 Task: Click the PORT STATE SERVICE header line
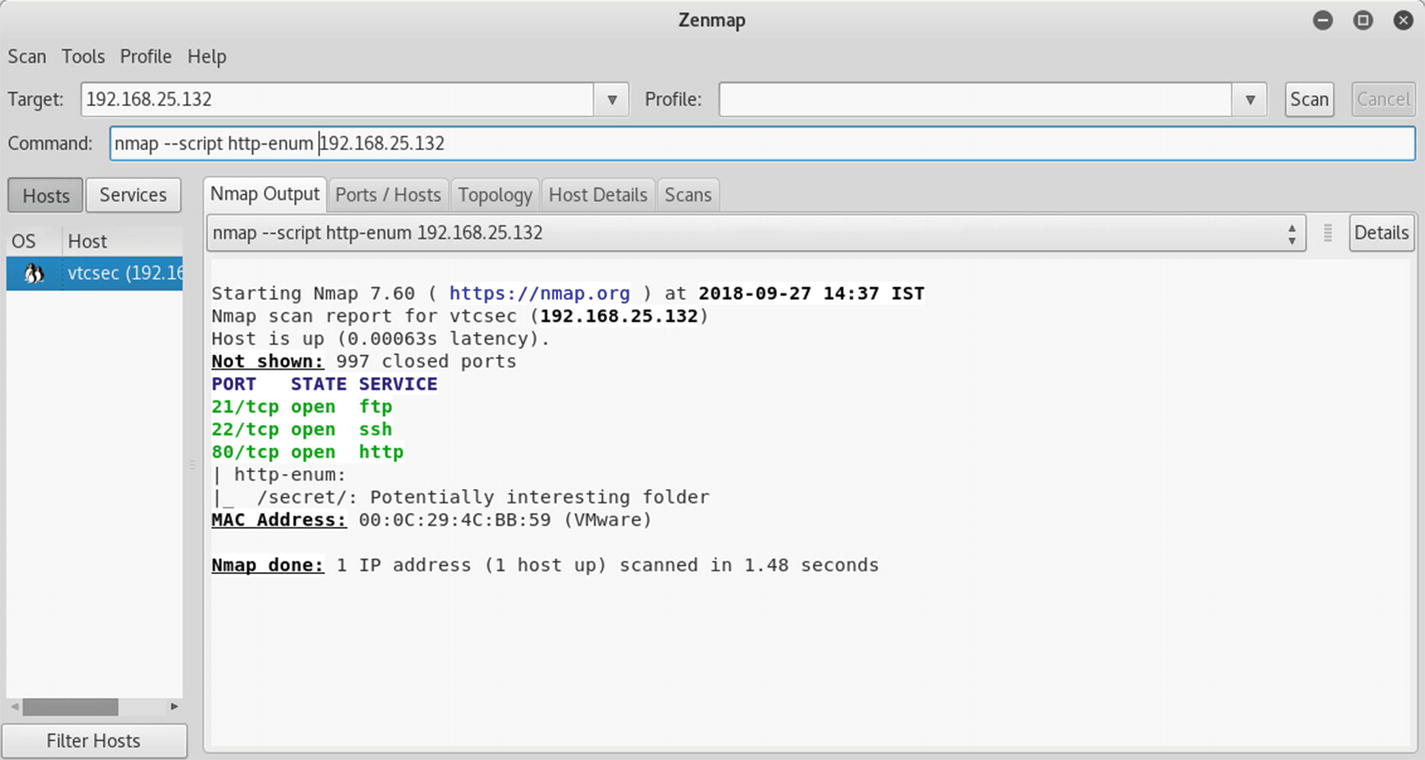(324, 384)
